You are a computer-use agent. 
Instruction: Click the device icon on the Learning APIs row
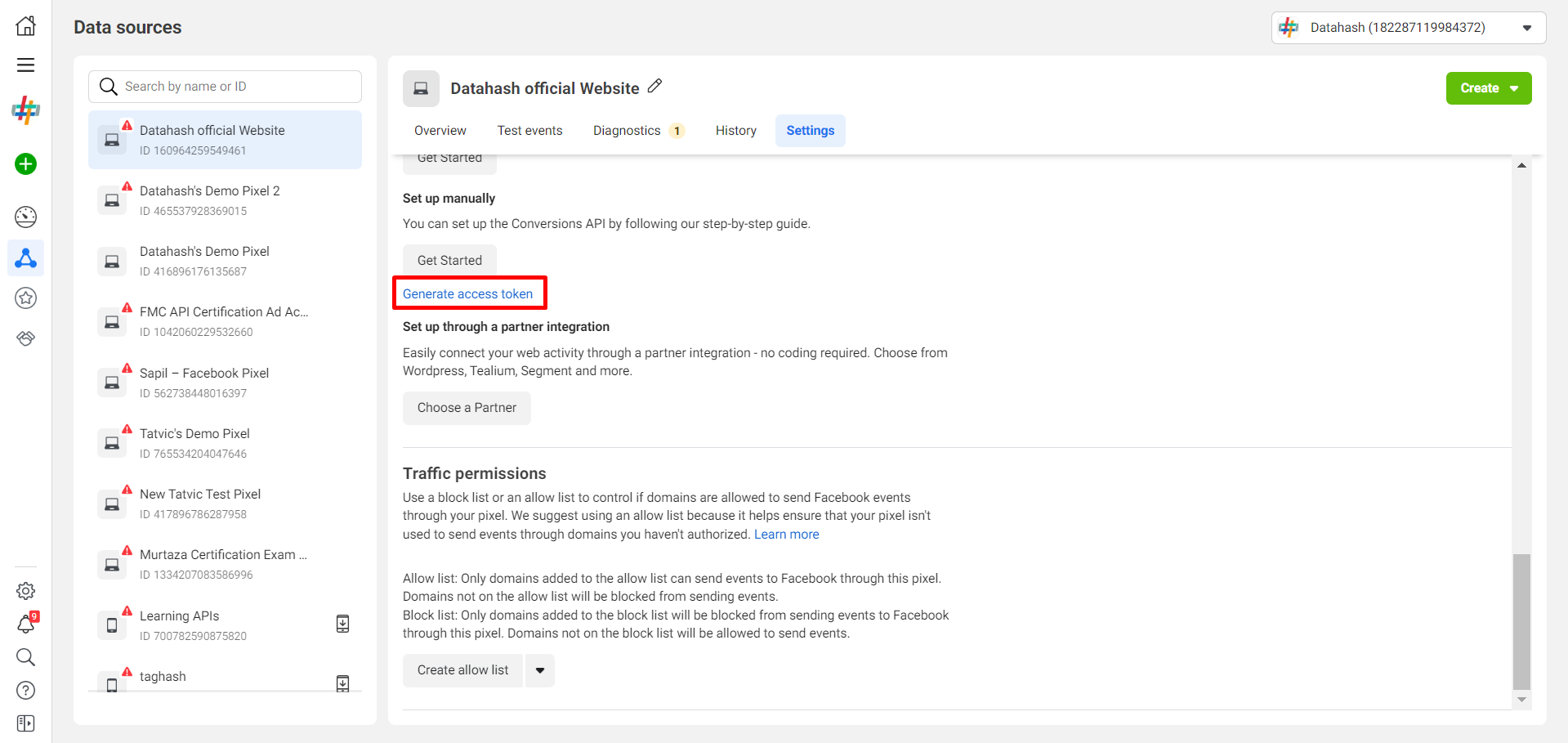(x=112, y=625)
